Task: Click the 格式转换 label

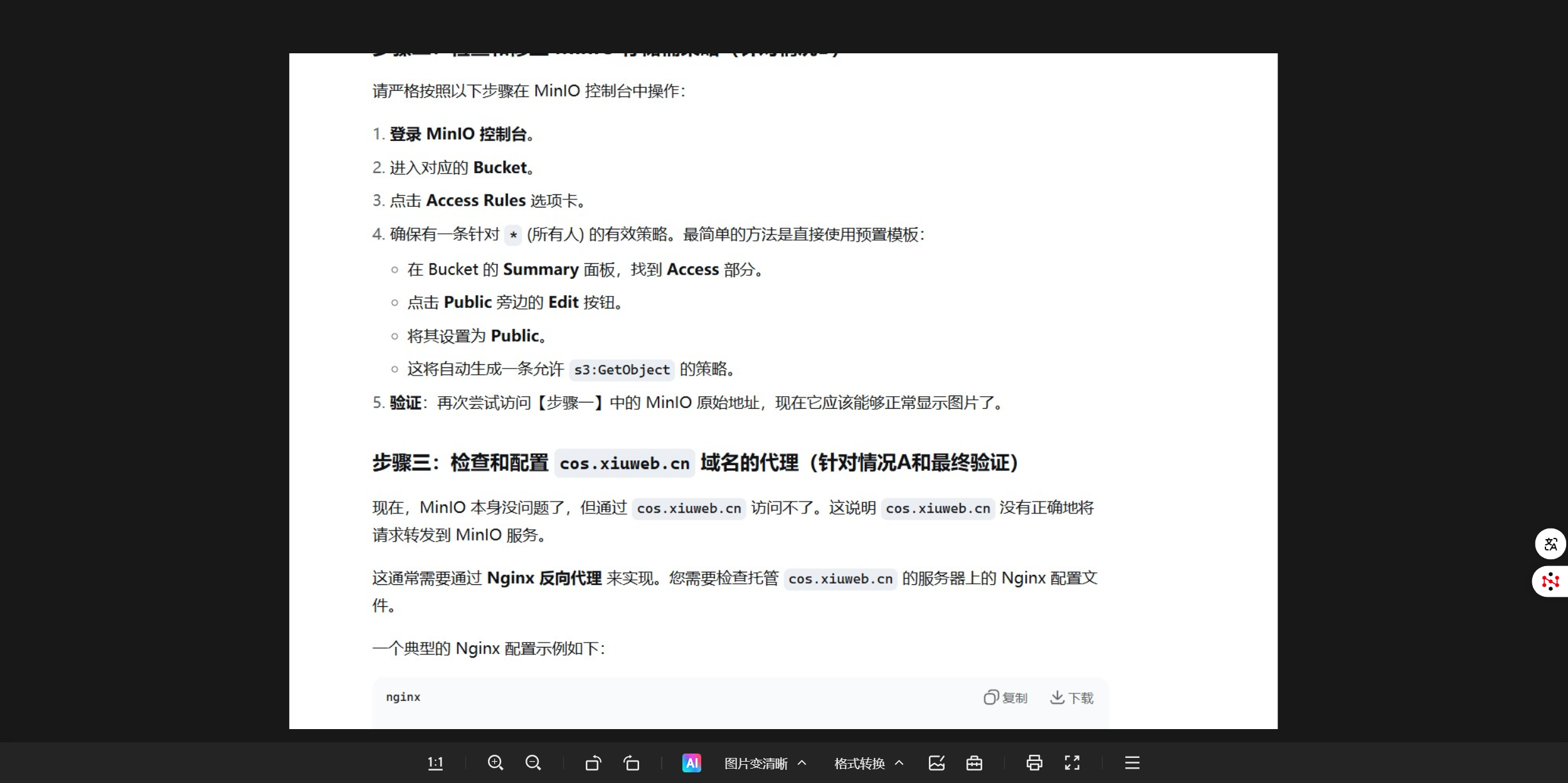Action: click(859, 764)
